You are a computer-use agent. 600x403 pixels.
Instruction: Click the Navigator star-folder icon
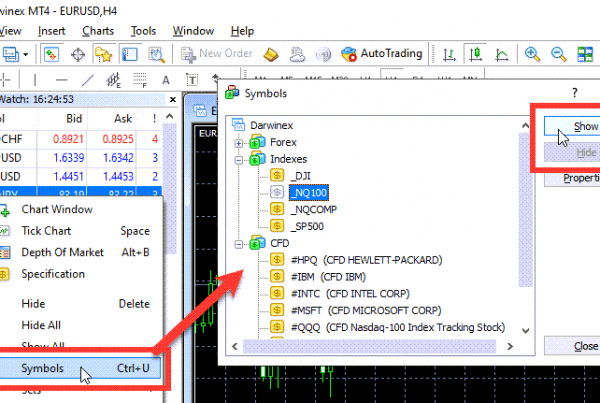[x=103, y=55]
